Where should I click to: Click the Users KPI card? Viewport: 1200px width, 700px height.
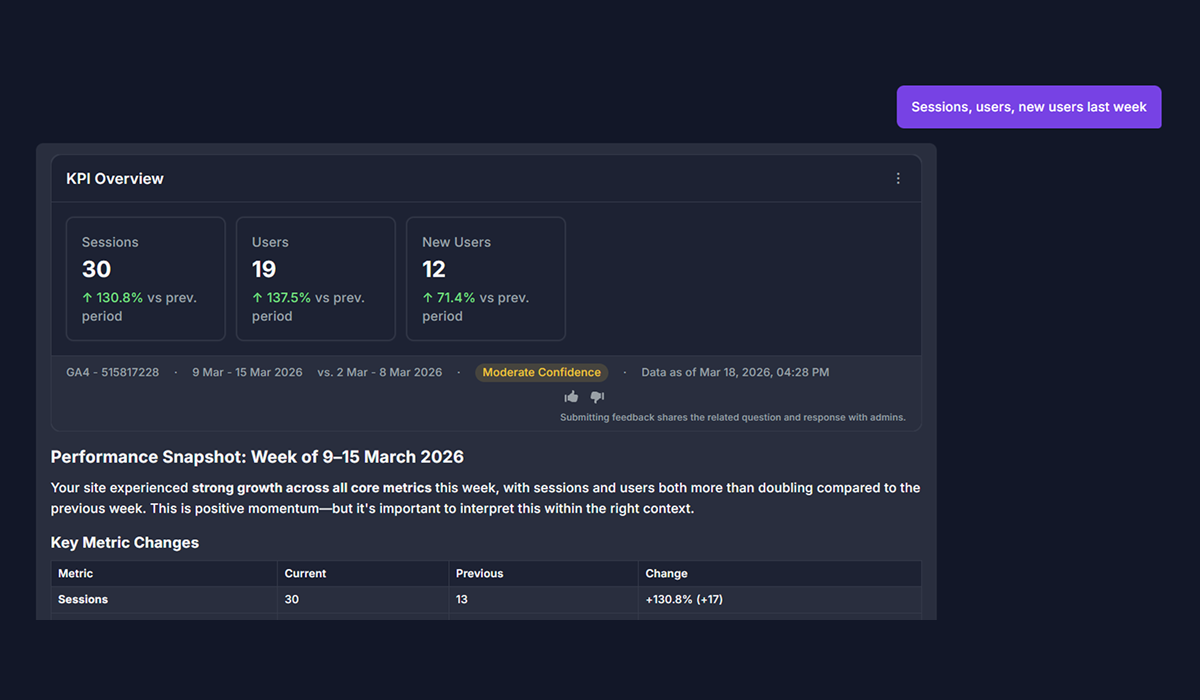coord(316,279)
